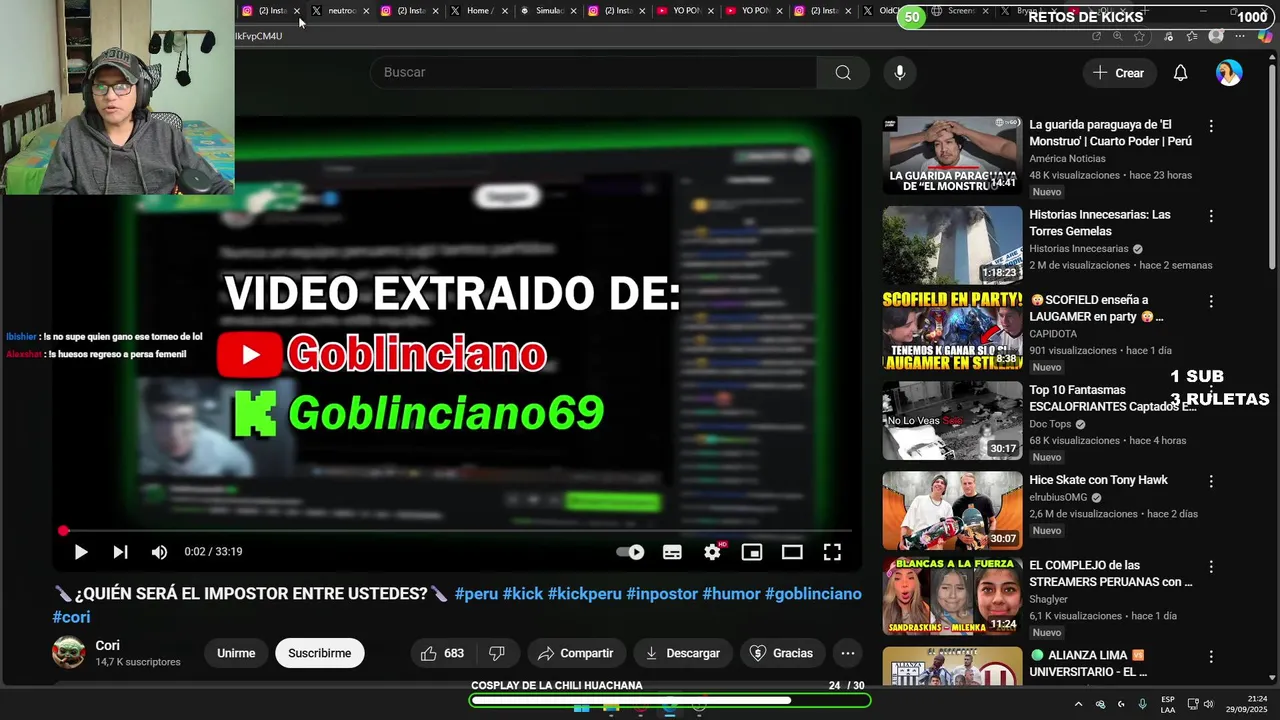Image resolution: width=1280 pixels, height=720 pixels.
Task: Like the video with 683 likes
Action: coord(441,653)
